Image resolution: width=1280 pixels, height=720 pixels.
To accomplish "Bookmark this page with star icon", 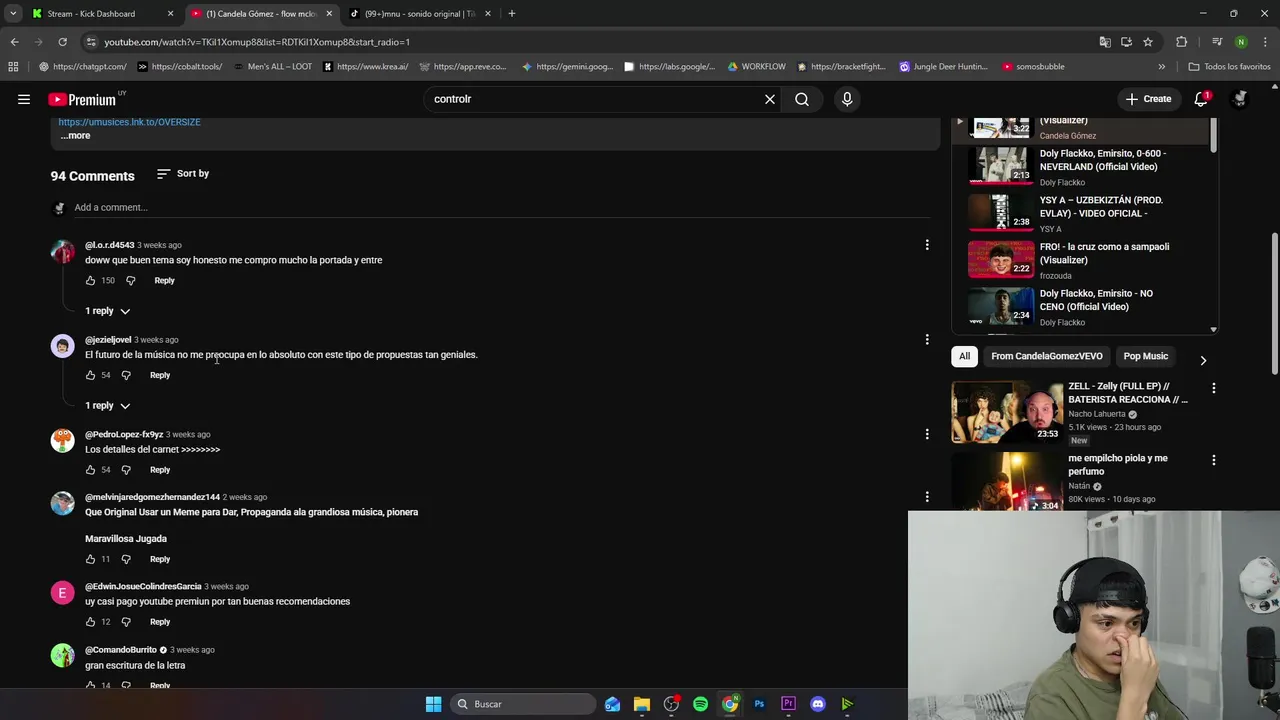I will click(1148, 42).
